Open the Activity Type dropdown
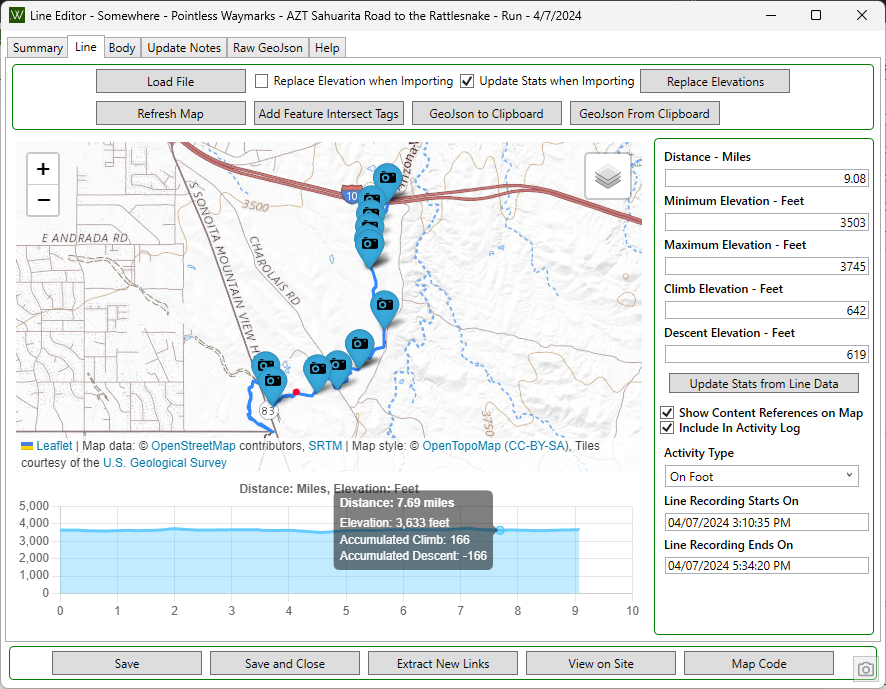This screenshot has height=689, width=886. pos(761,476)
